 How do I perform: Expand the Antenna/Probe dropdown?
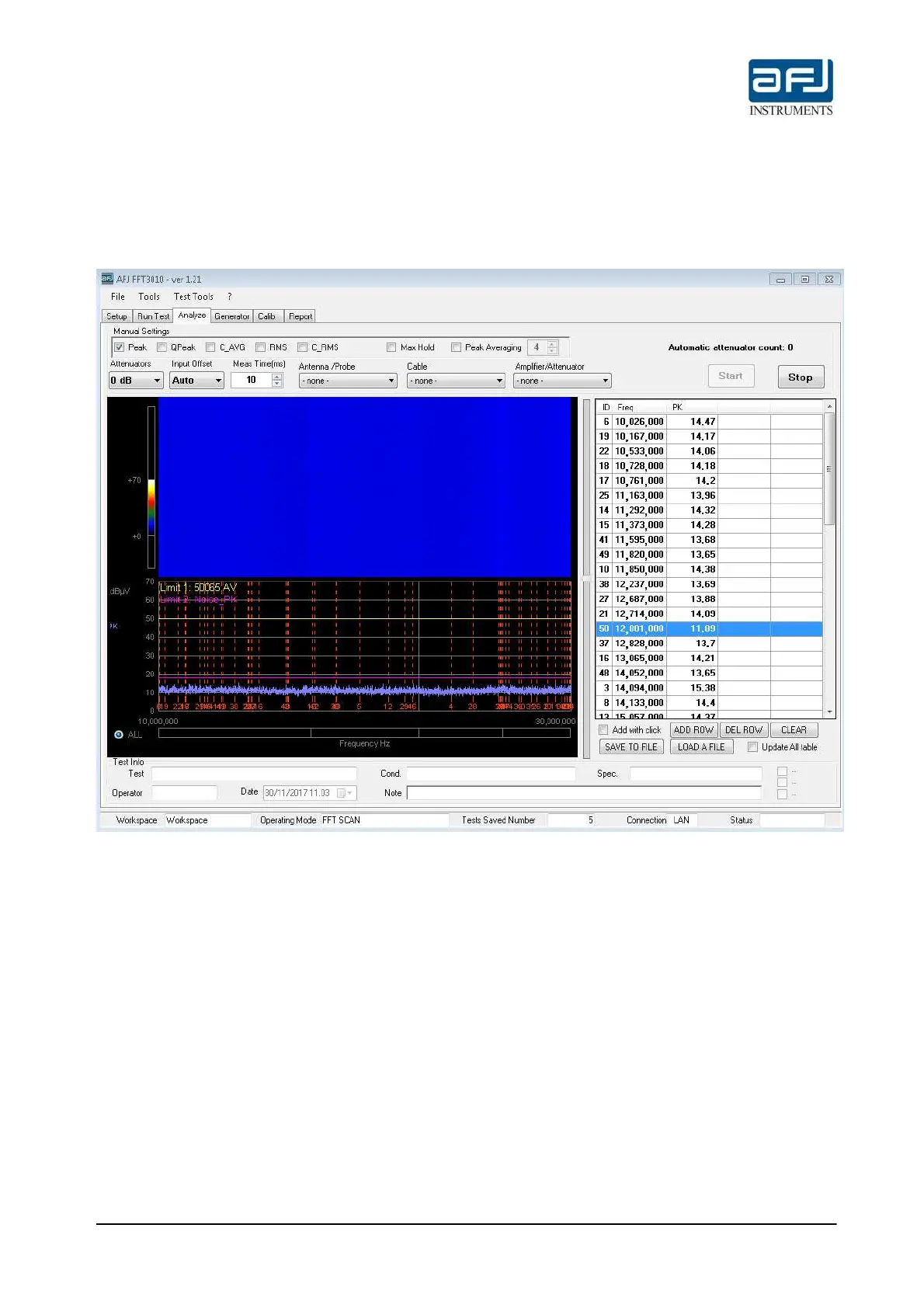[348, 381]
